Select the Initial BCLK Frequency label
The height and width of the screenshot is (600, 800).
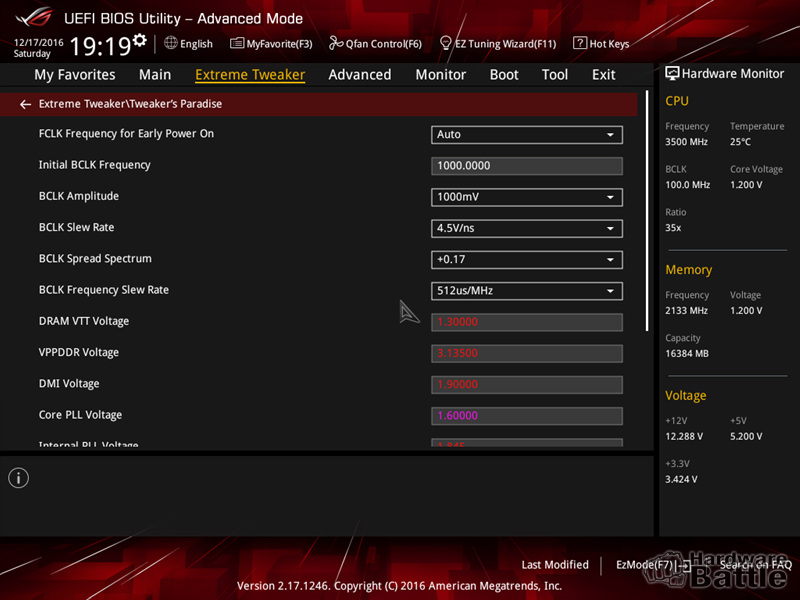[94, 165]
